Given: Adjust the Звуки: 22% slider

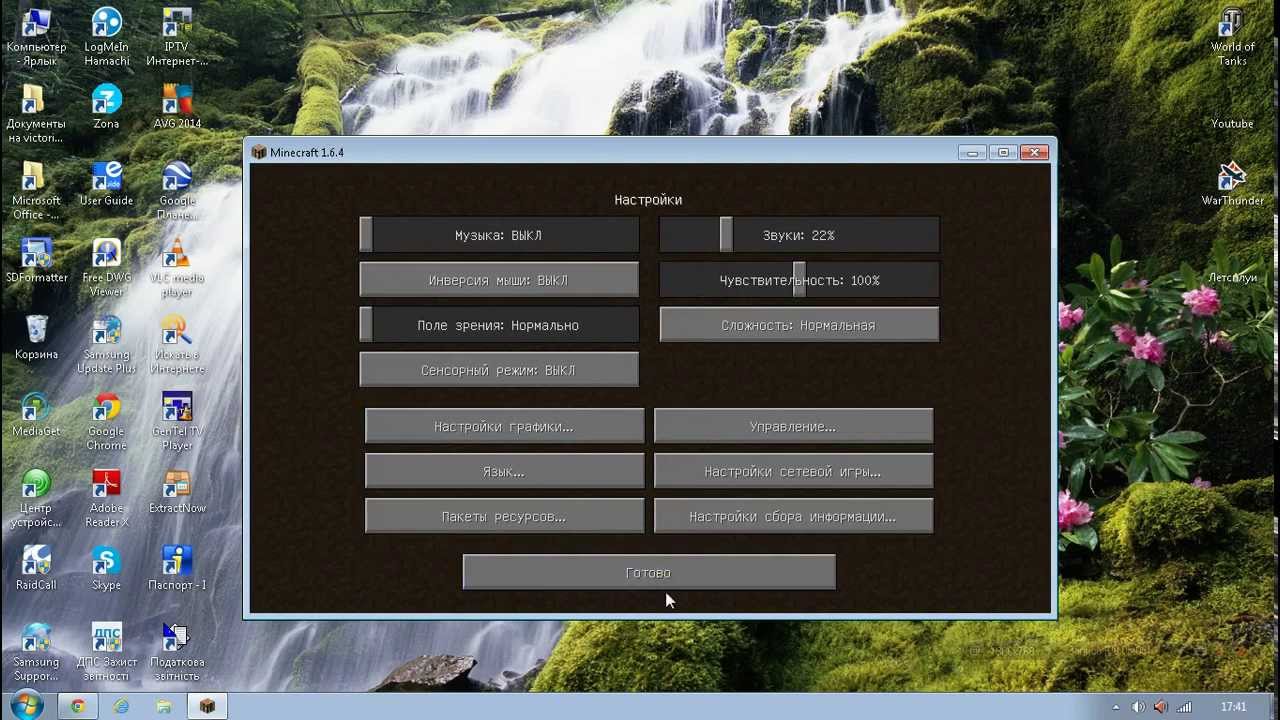Looking at the screenshot, I should tap(799, 235).
